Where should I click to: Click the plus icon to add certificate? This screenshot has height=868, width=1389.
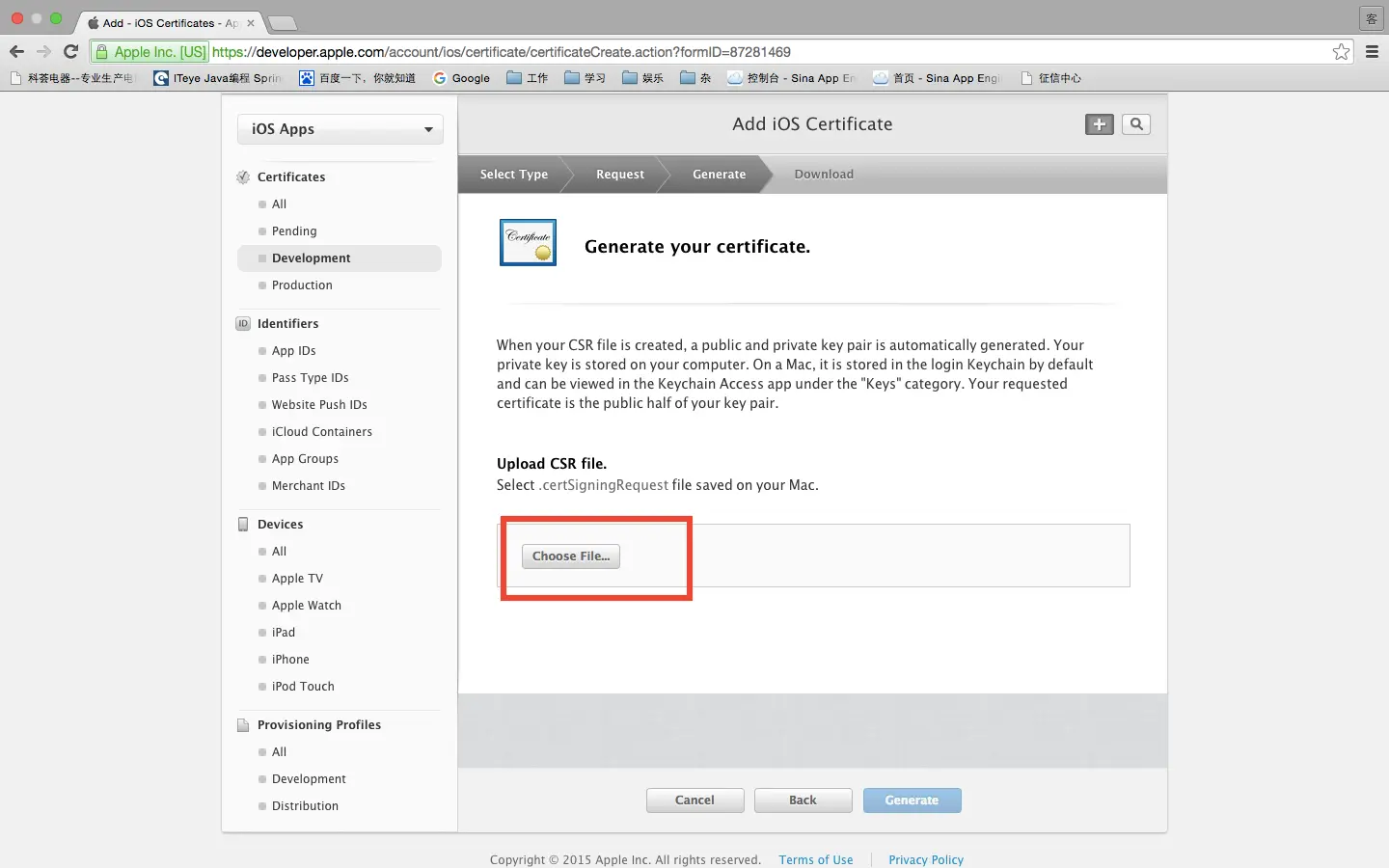pyautogui.click(x=1099, y=124)
